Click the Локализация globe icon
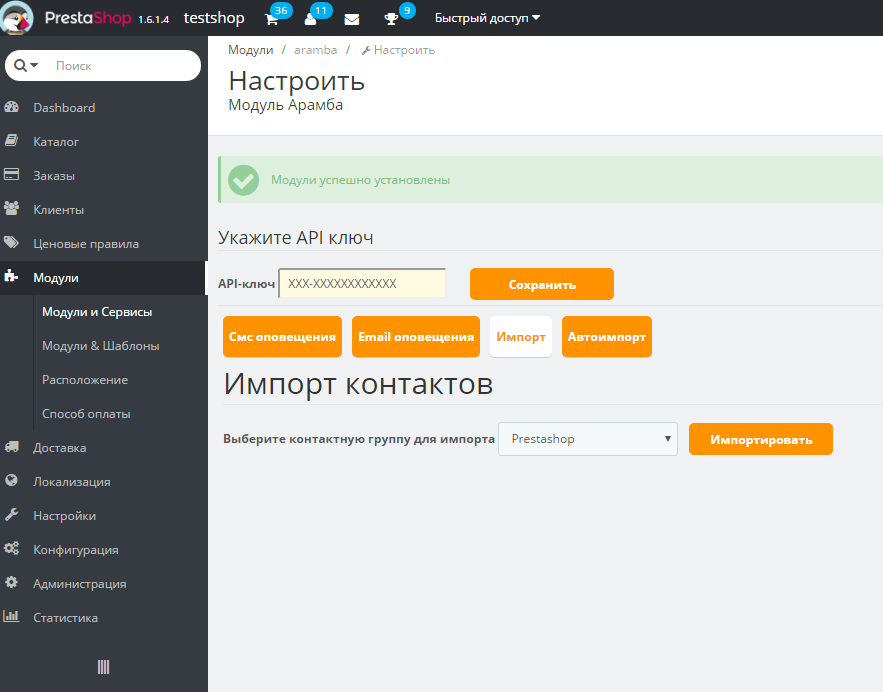 pos(11,481)
